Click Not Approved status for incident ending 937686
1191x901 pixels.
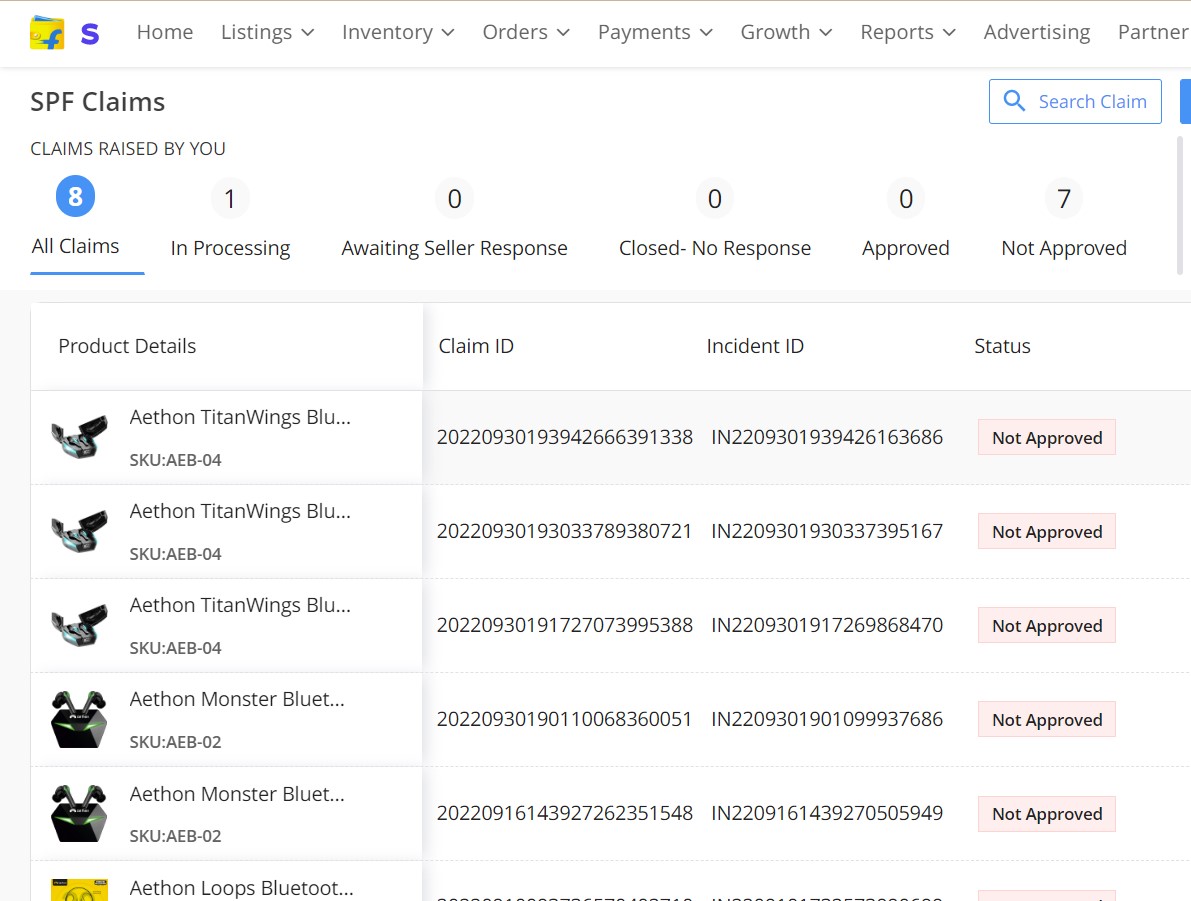[1047, 719]
